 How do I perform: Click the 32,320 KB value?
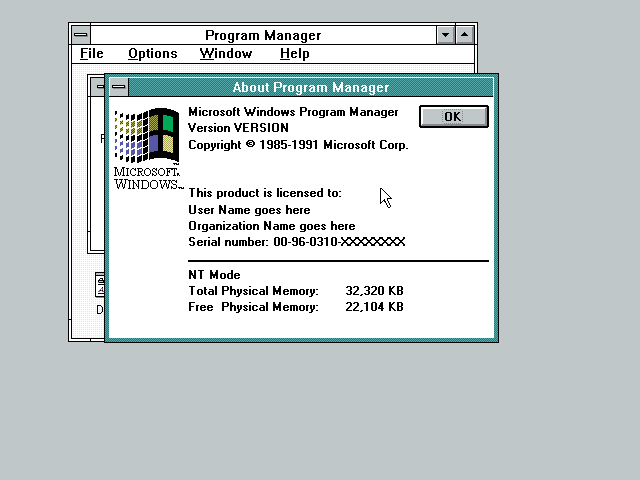[374, 291]
